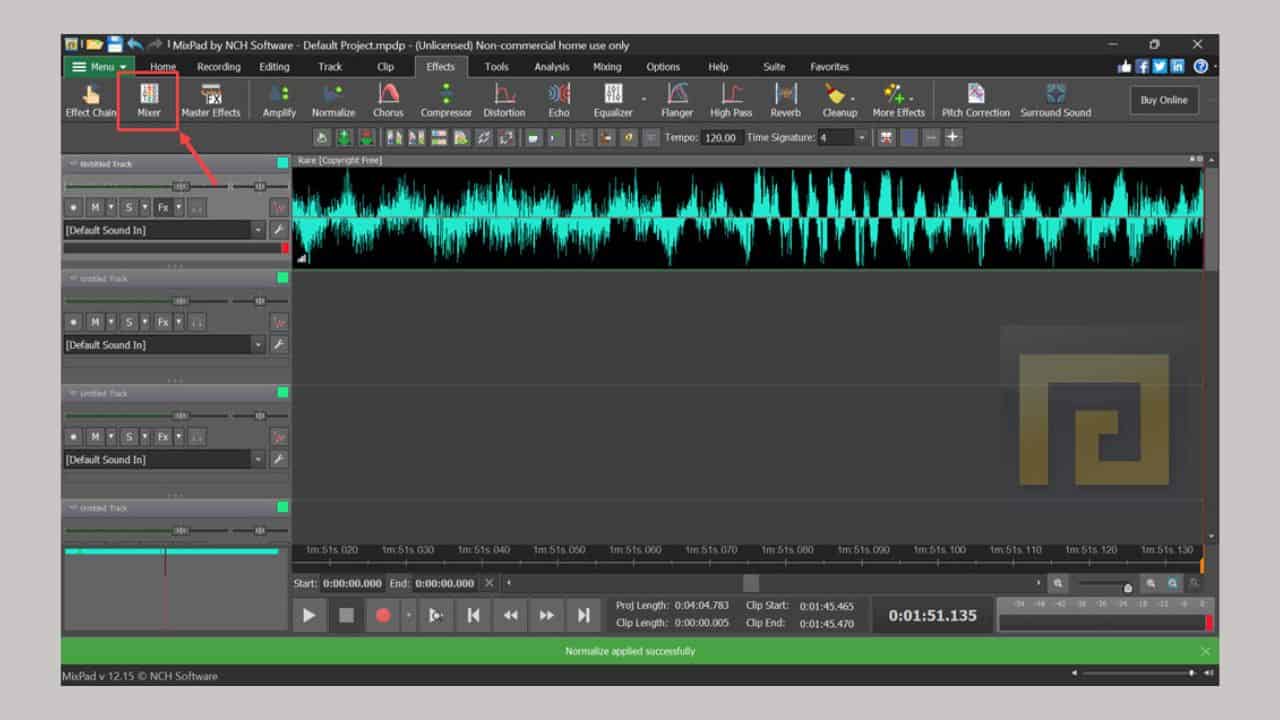Open the wrench settings of first track
Image resolution: width=1280 pixels, height=720 pixels.
[x=279, y=230]
